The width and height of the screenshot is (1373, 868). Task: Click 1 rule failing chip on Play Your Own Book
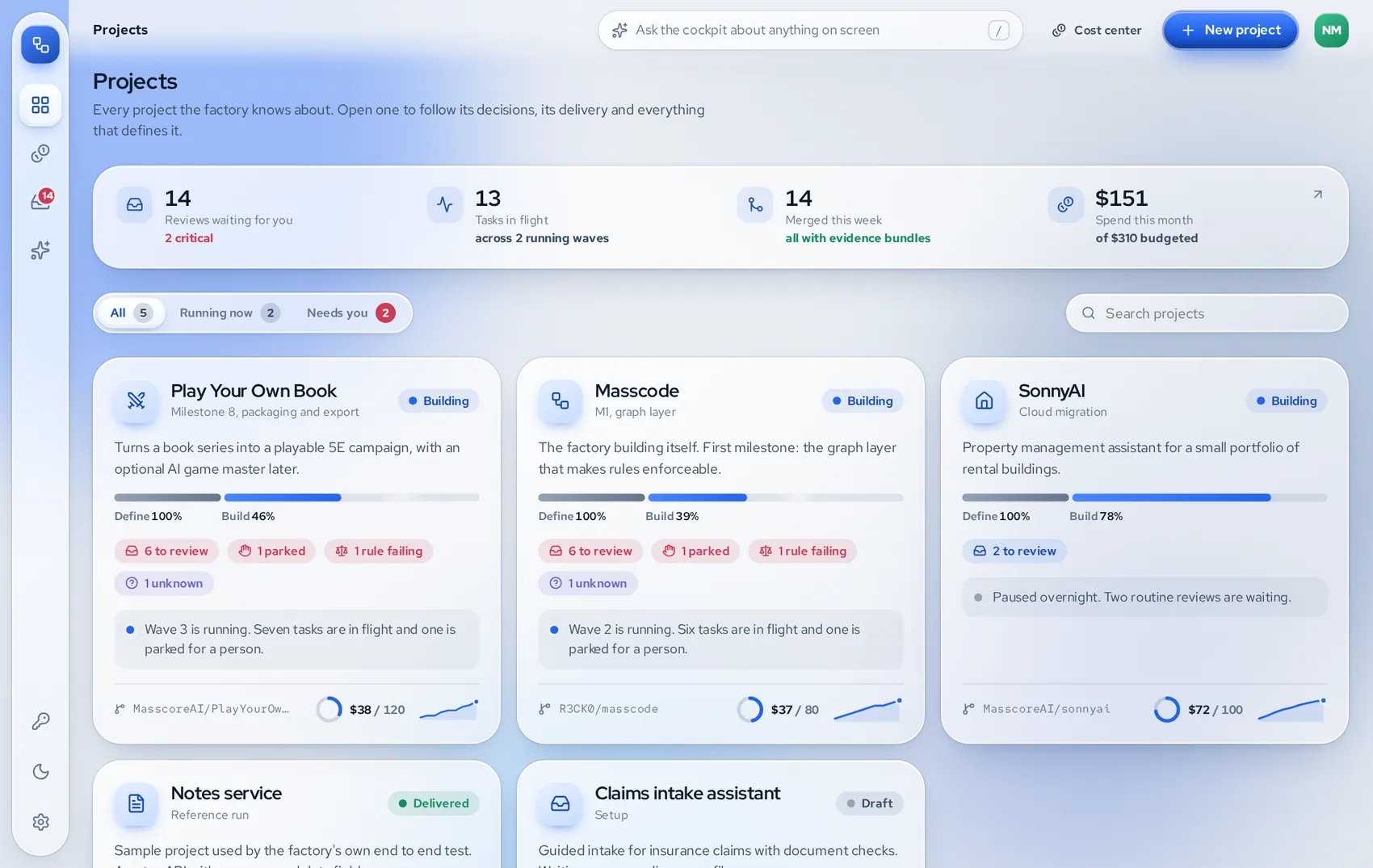(x=379, y=551)
